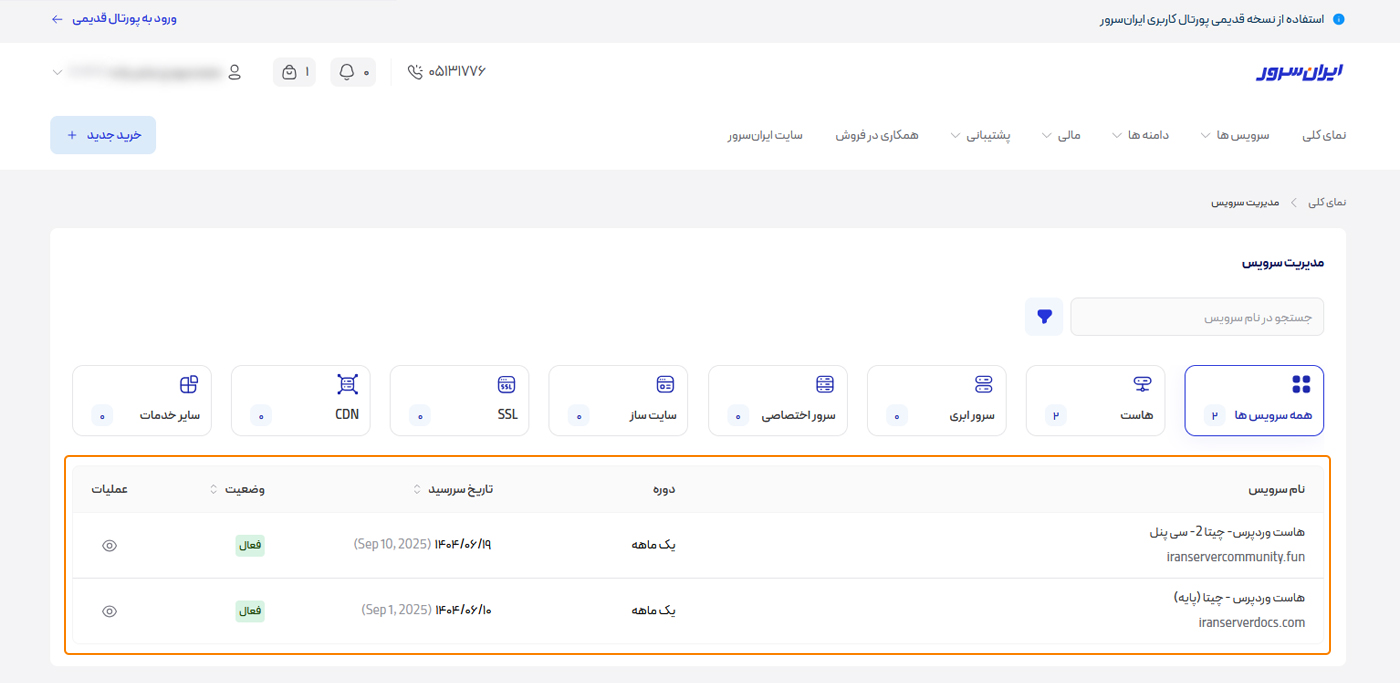This screenshot has width=1400, height=683.
Task: Click ورود به پورتال قدیمی link
Action: pyautogui.click(x=114, y=19)
